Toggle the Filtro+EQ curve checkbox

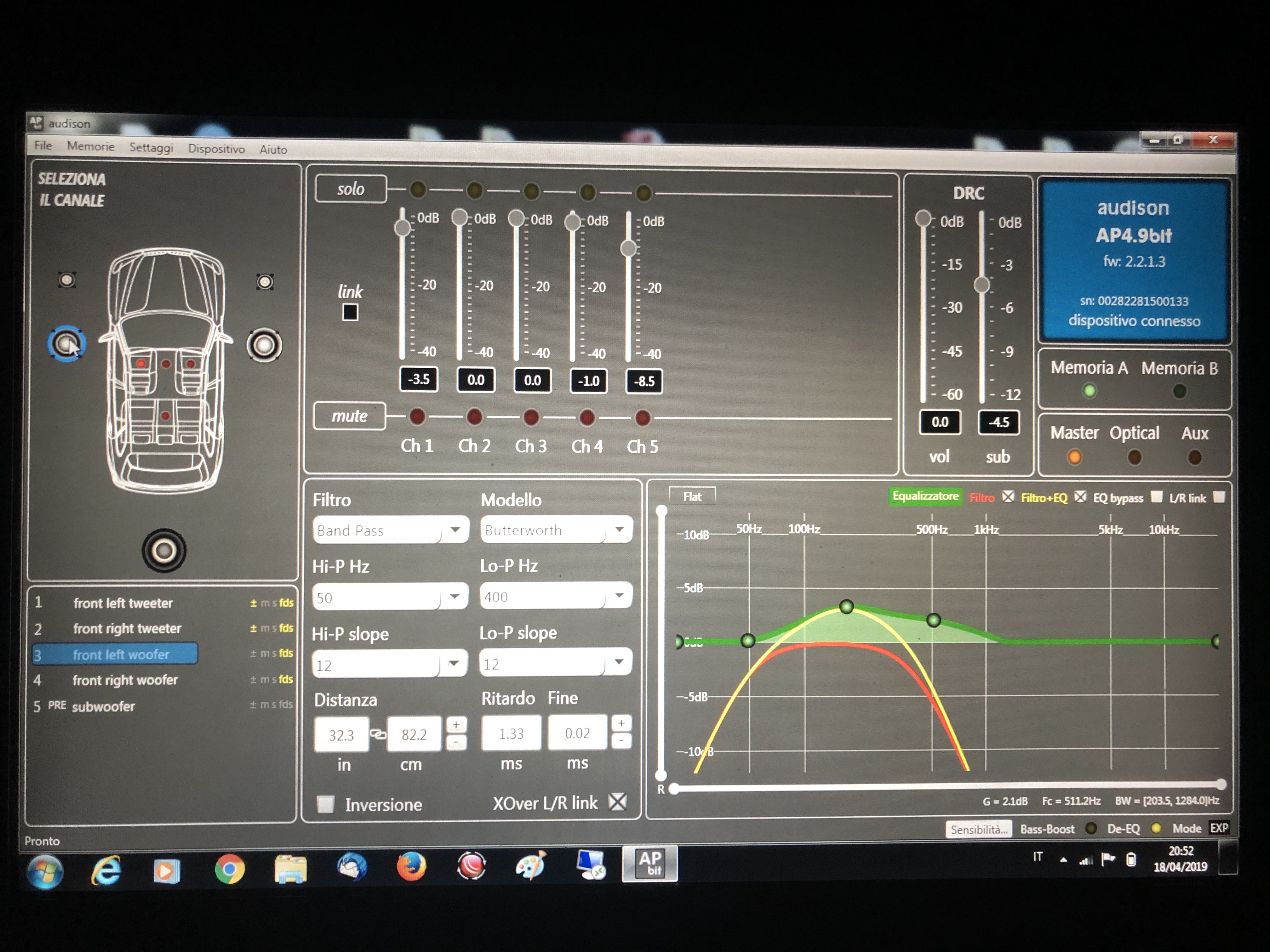click(1080, 497)
